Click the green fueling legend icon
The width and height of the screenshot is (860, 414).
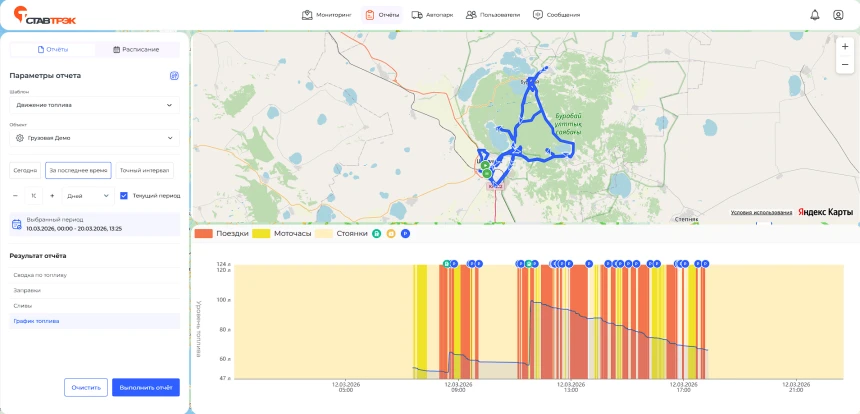coord(377,233)
